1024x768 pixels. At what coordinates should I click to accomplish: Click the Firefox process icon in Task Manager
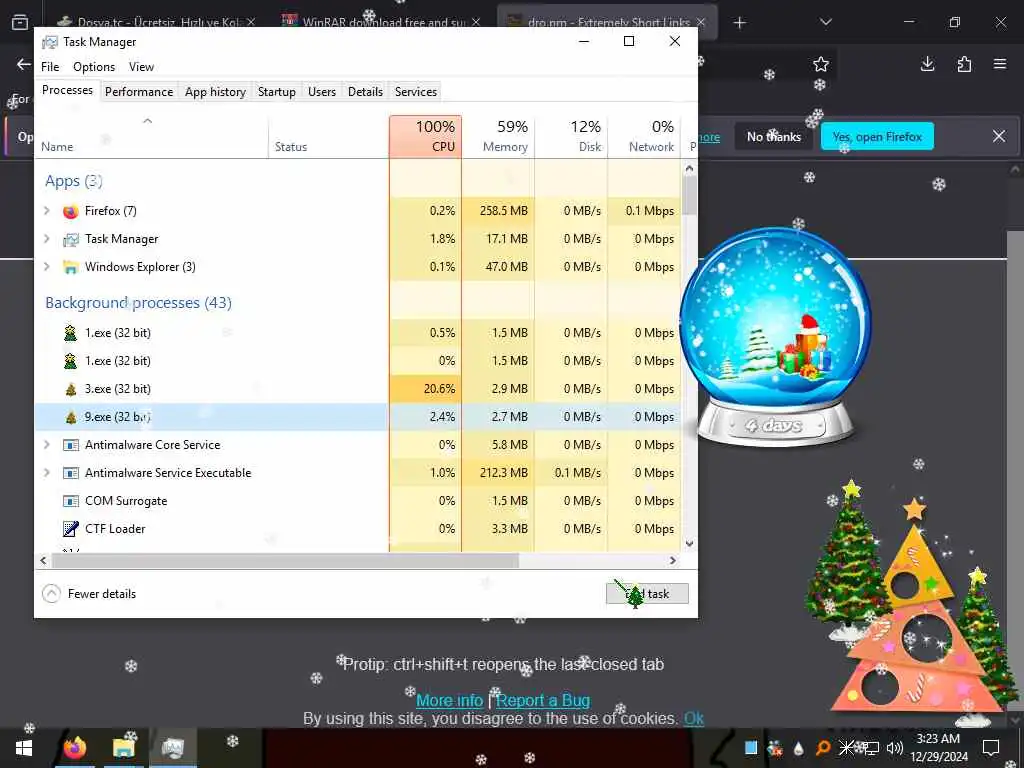click(71, 211)
